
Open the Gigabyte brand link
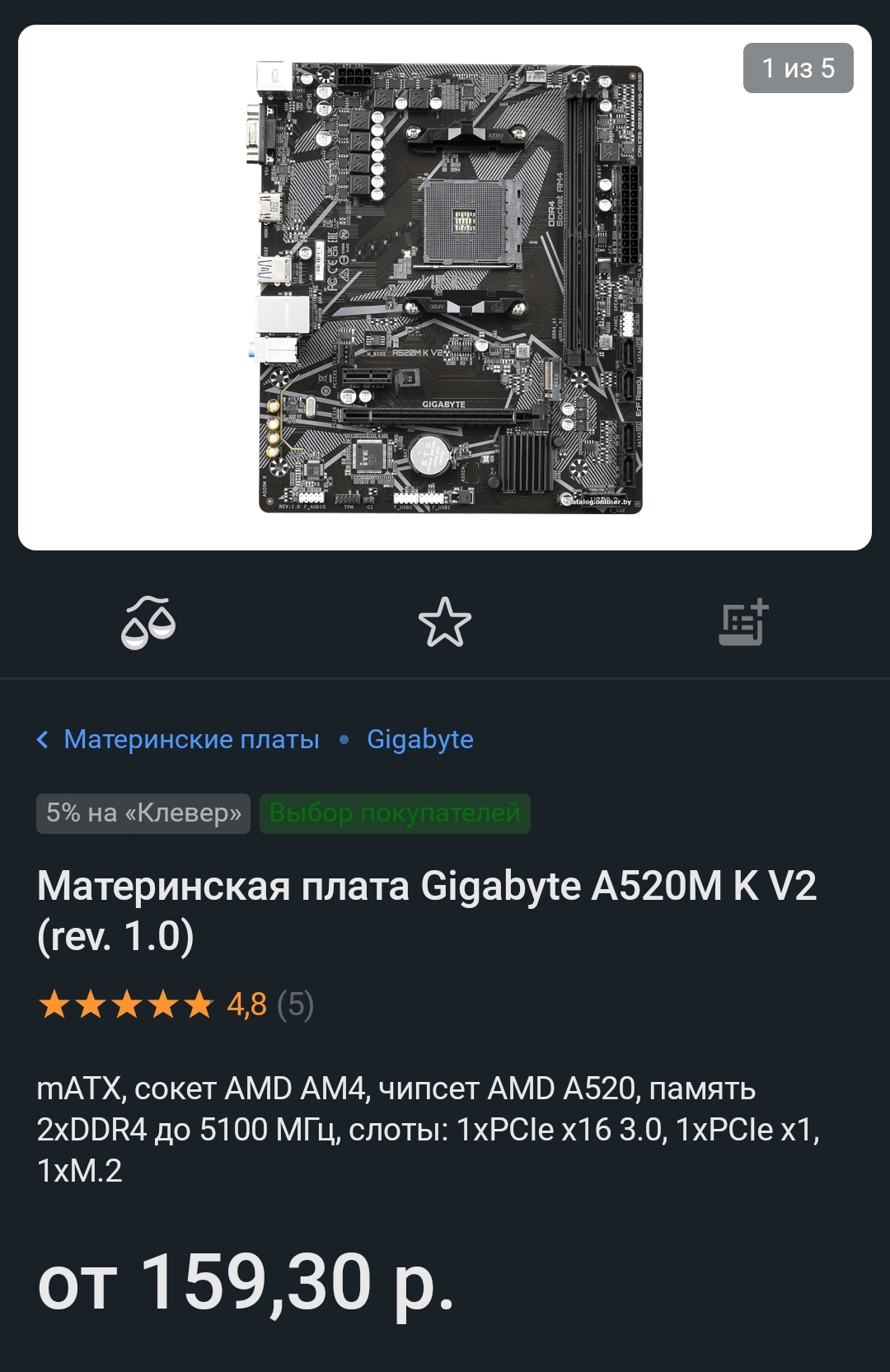point(420,740)
